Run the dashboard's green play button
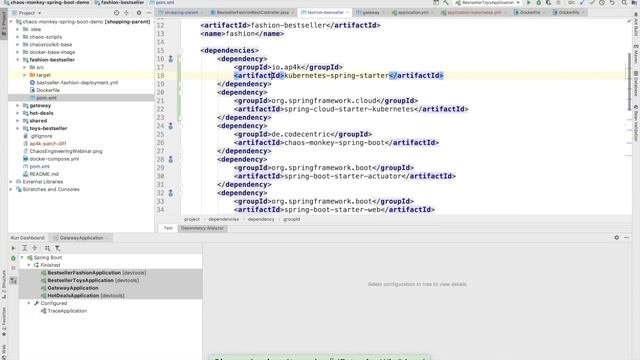The width and height of the screenshot is (640, 360). click(13, 248)
